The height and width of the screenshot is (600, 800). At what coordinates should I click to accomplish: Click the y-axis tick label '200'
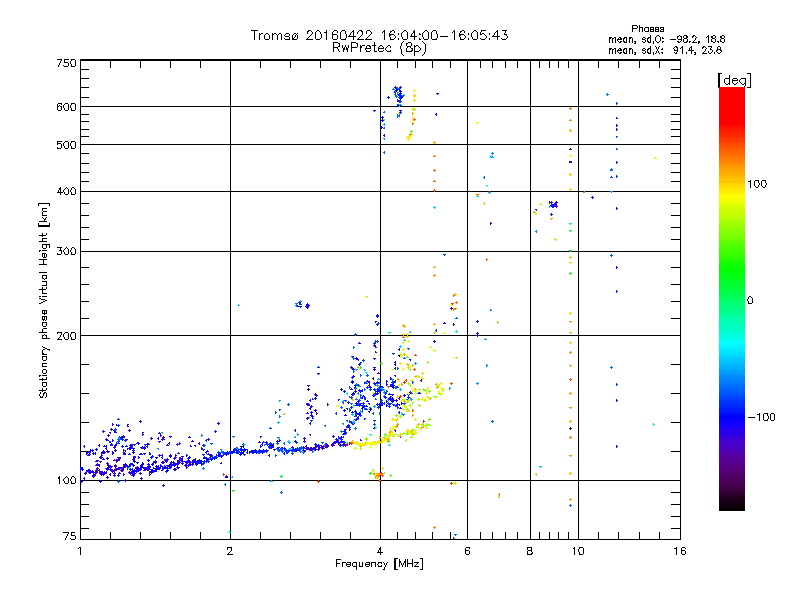click(66, 336)
